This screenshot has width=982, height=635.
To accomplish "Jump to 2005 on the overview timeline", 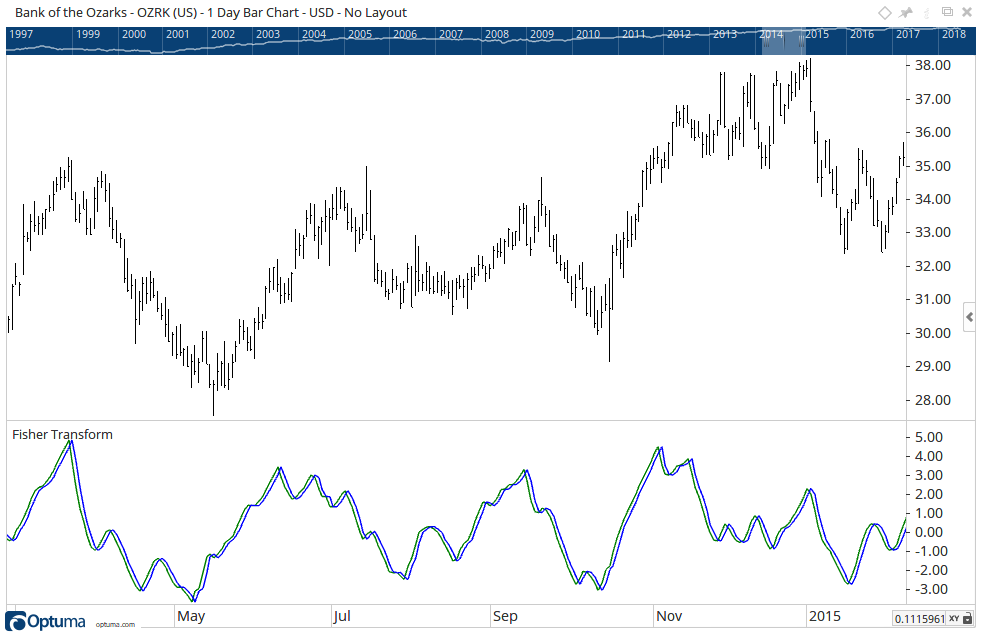I will pyautogui.click(x=360, y=34).
